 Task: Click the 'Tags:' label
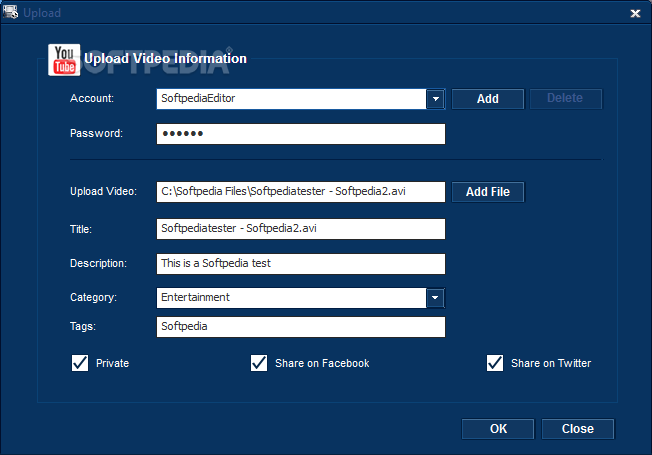[83, 326]
